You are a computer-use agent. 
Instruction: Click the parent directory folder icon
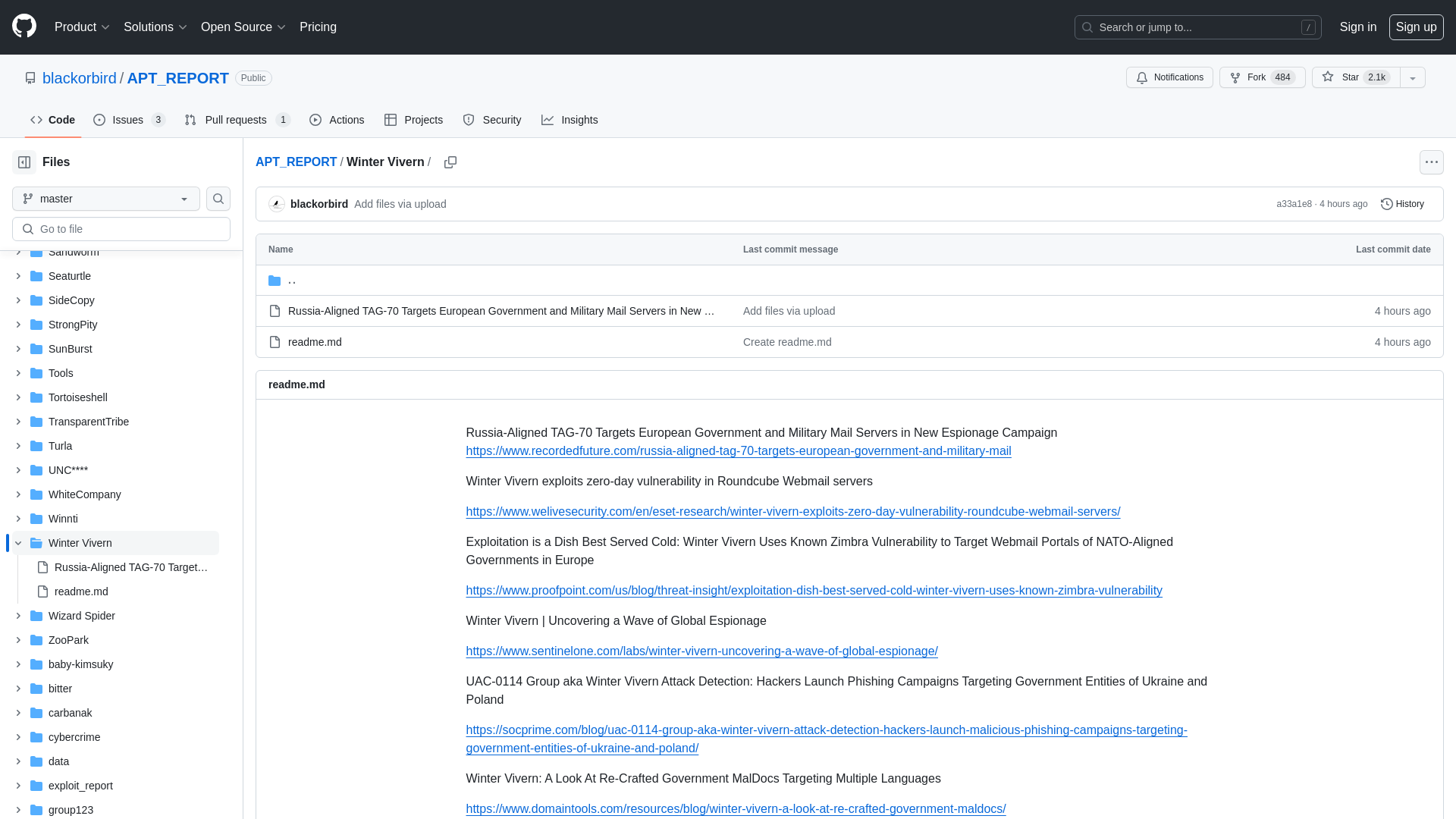(x=275, y=281)
